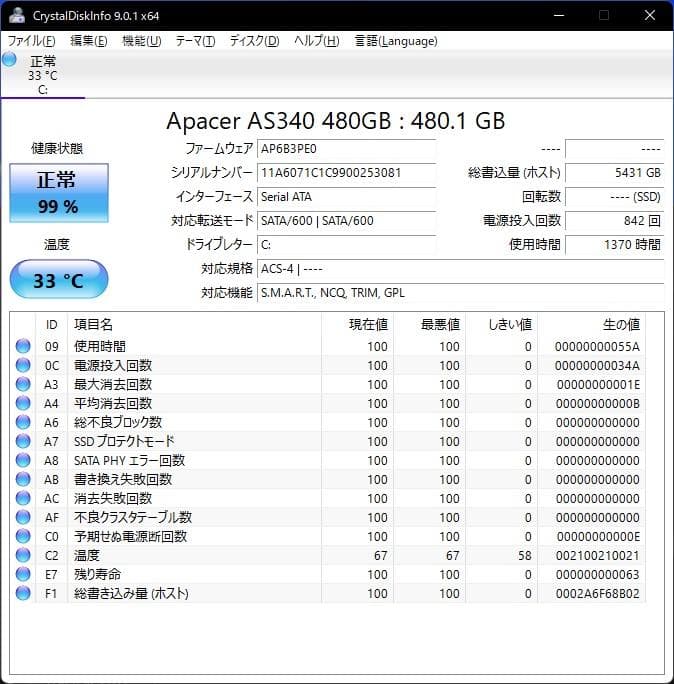The width and height of the screenshot is (674, 684).
Task: Click status orb for C0 予期せぬ電源断回数 row
Action: point(23,536)
